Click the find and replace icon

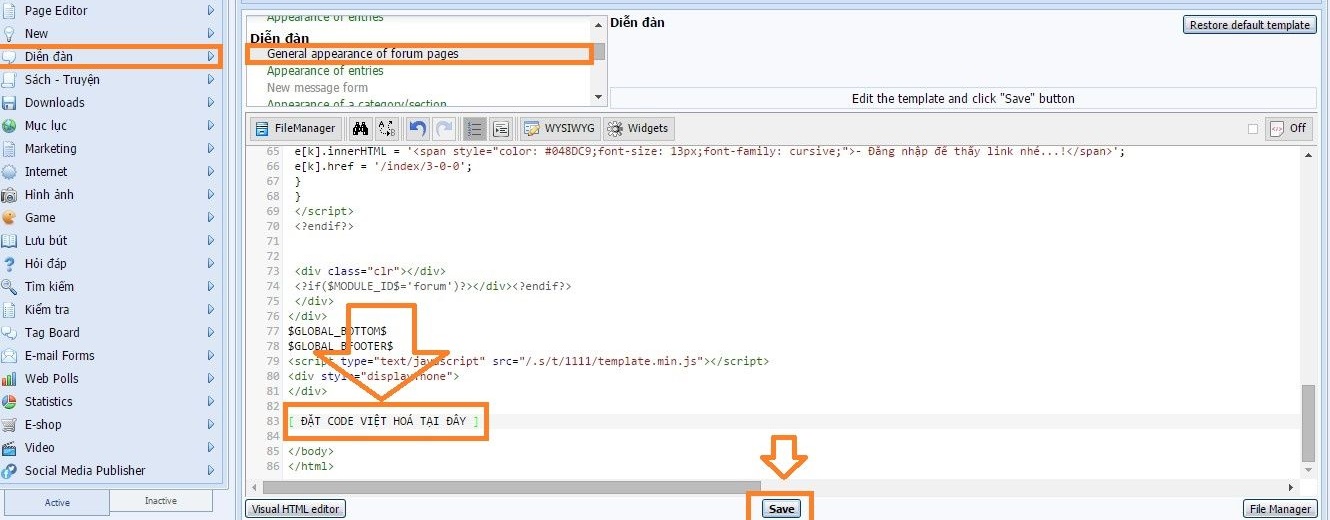click(387, 129)
